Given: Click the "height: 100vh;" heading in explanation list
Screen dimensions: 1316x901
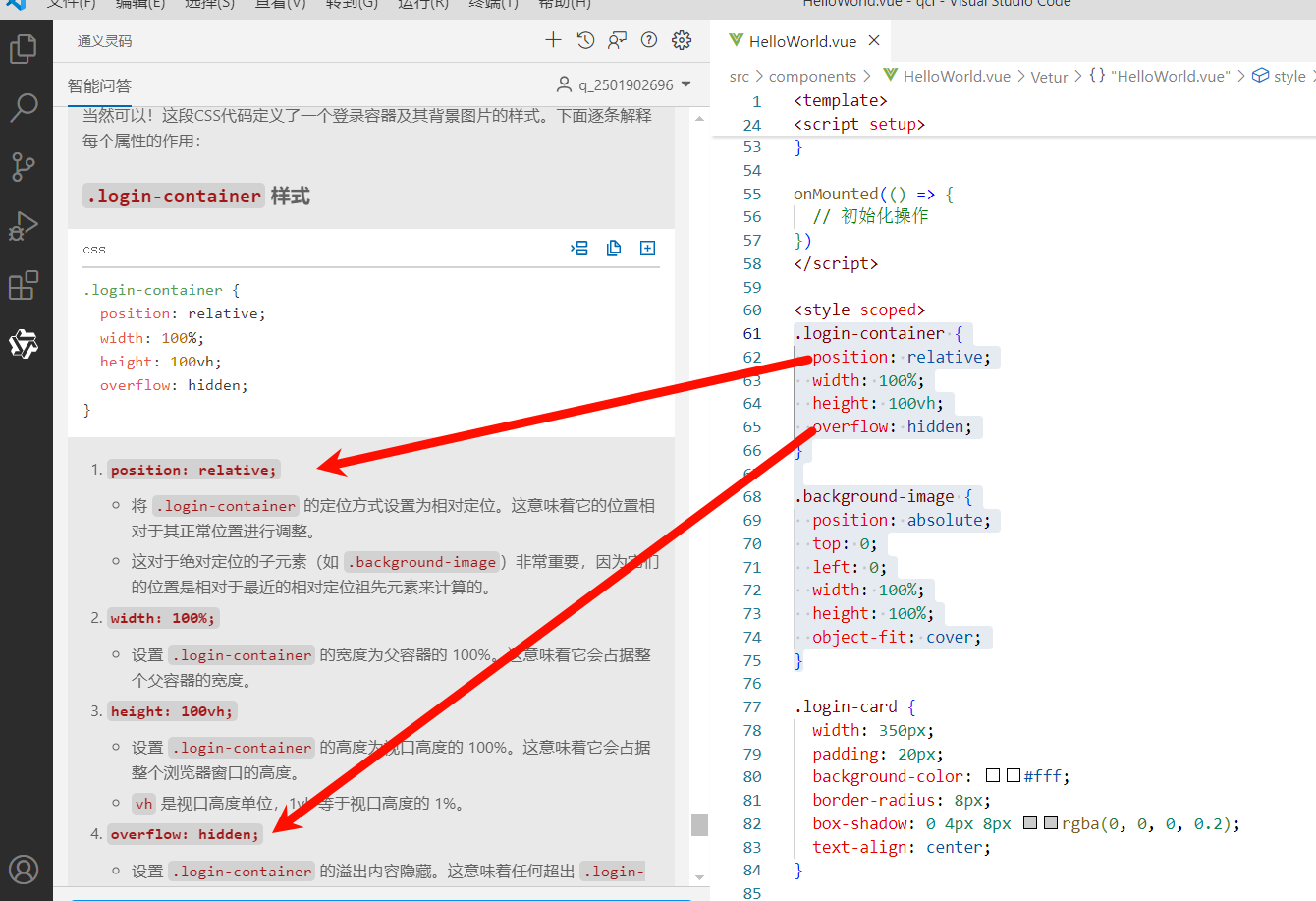Looking at the screenshot, I should (172, 711).
